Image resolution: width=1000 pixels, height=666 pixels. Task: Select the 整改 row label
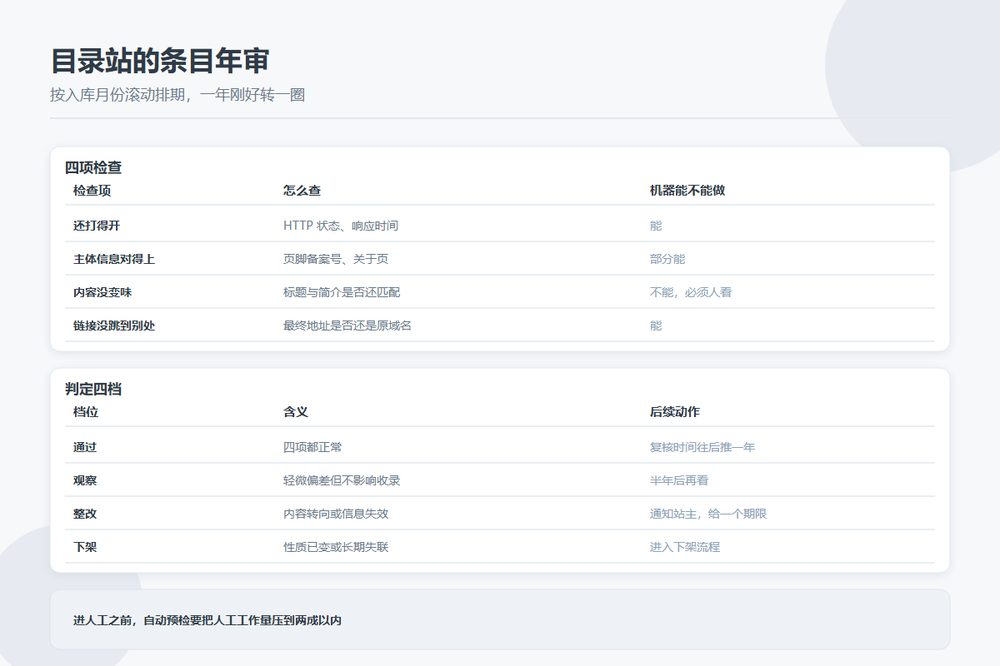tap(85, 513)
